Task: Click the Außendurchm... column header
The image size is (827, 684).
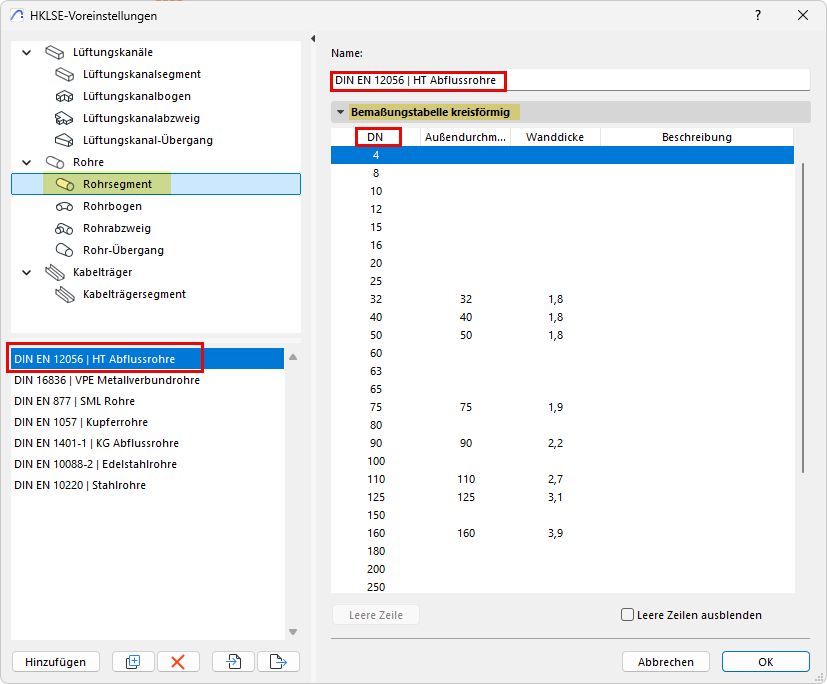Action: point(465,137)
